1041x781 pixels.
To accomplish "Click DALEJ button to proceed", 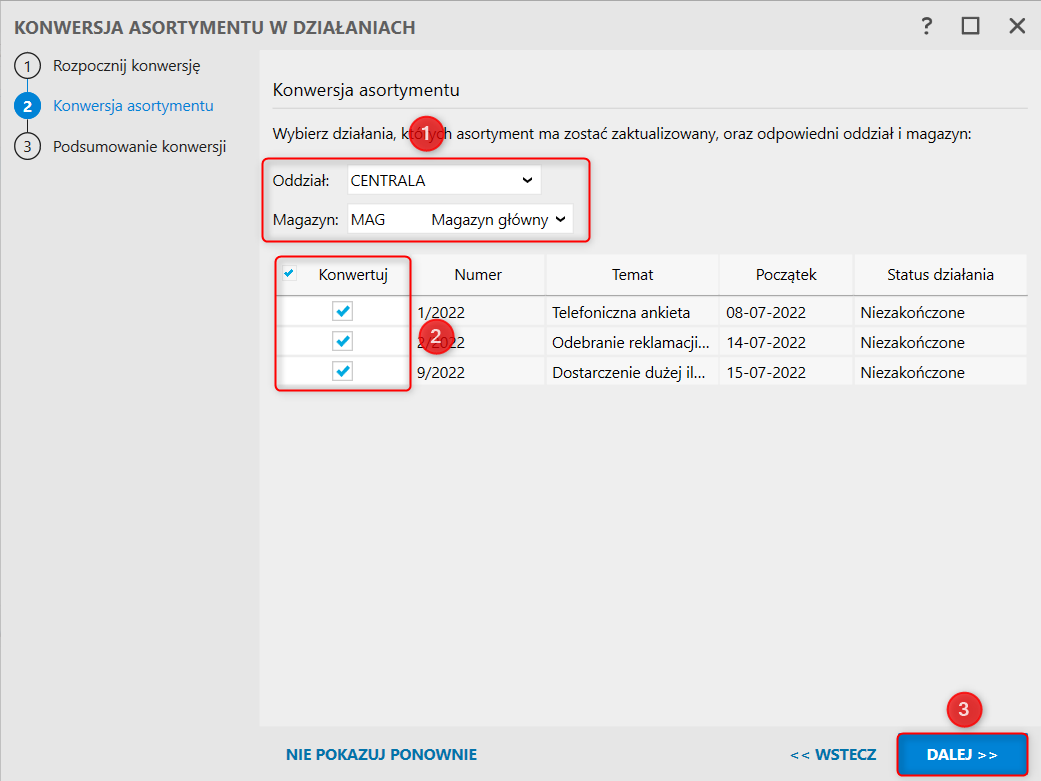I will [961, 755].
